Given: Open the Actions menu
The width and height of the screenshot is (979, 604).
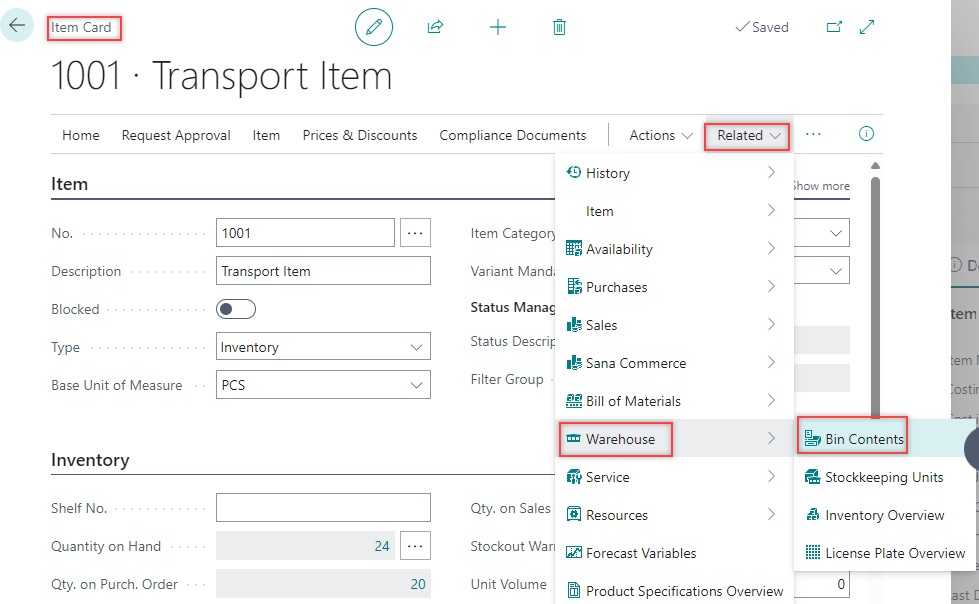Looking at the screenshot, I should pos(661,135).
